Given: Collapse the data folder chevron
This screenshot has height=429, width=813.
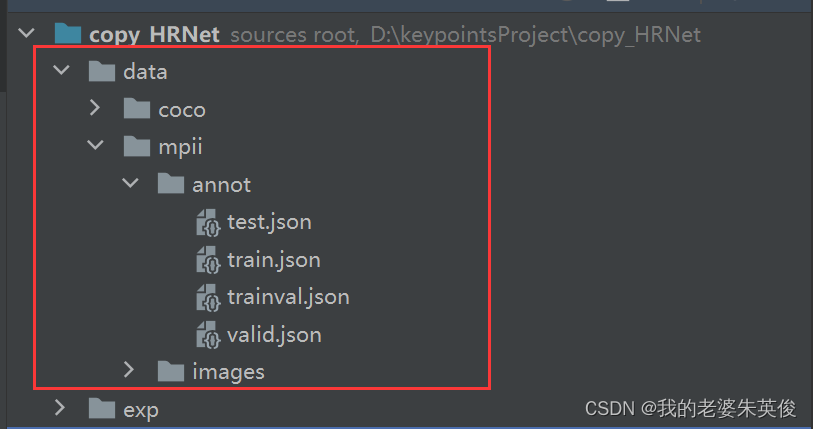Looking at the screenshot, I should click(61, 70).
